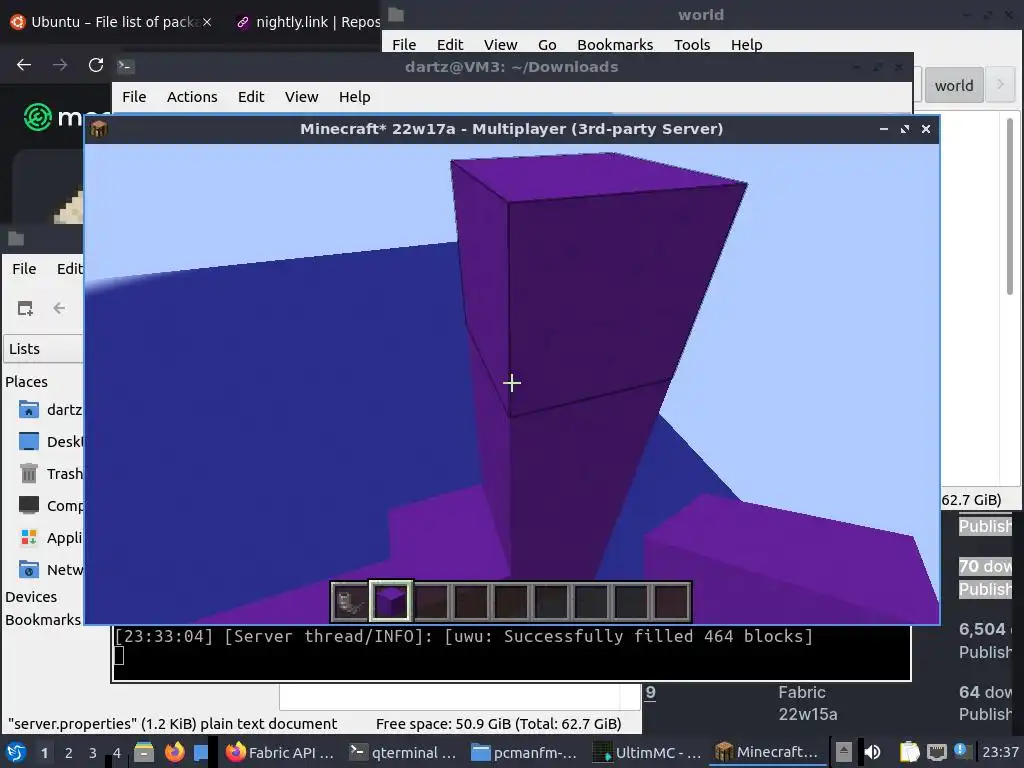The height and width of the screenshot is (768, 1024).
Task: Switch to workspace 2
Action: pyautogui.click(x=69, y=753)
